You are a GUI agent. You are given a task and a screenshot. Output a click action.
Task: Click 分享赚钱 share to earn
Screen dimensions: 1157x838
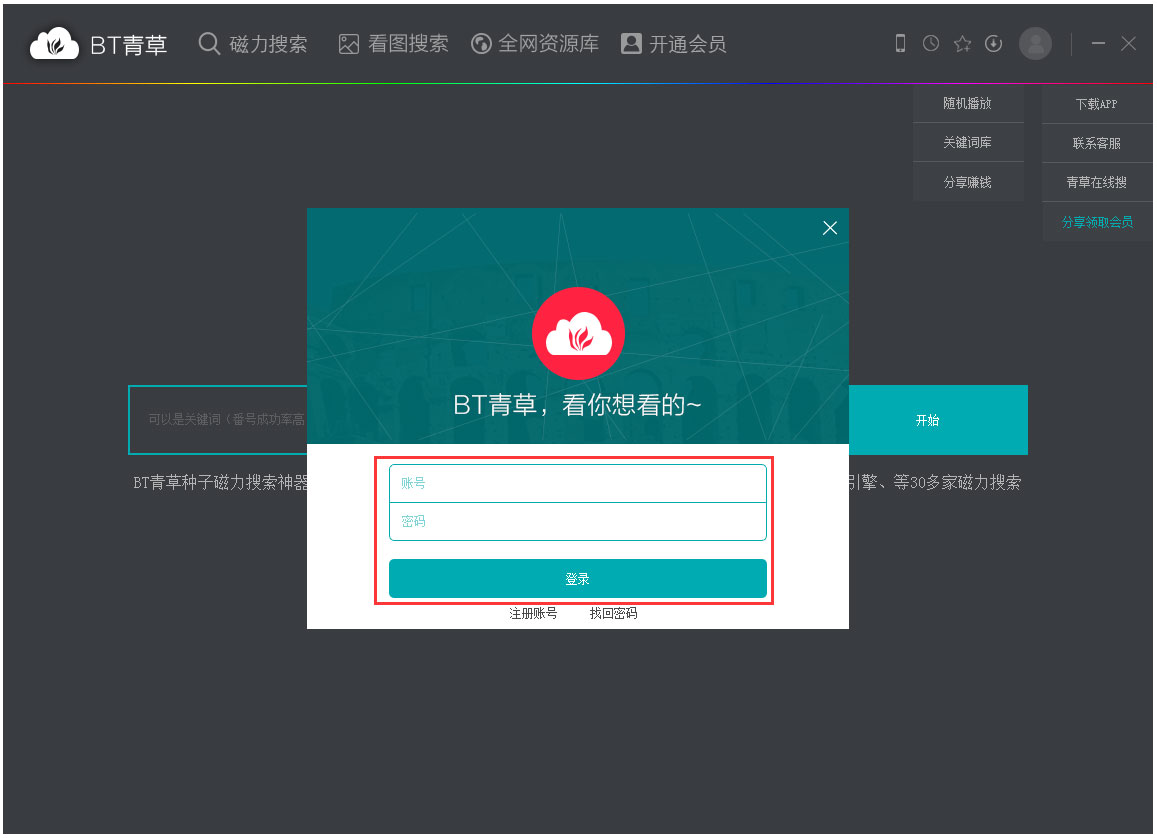tap(968, 181)
